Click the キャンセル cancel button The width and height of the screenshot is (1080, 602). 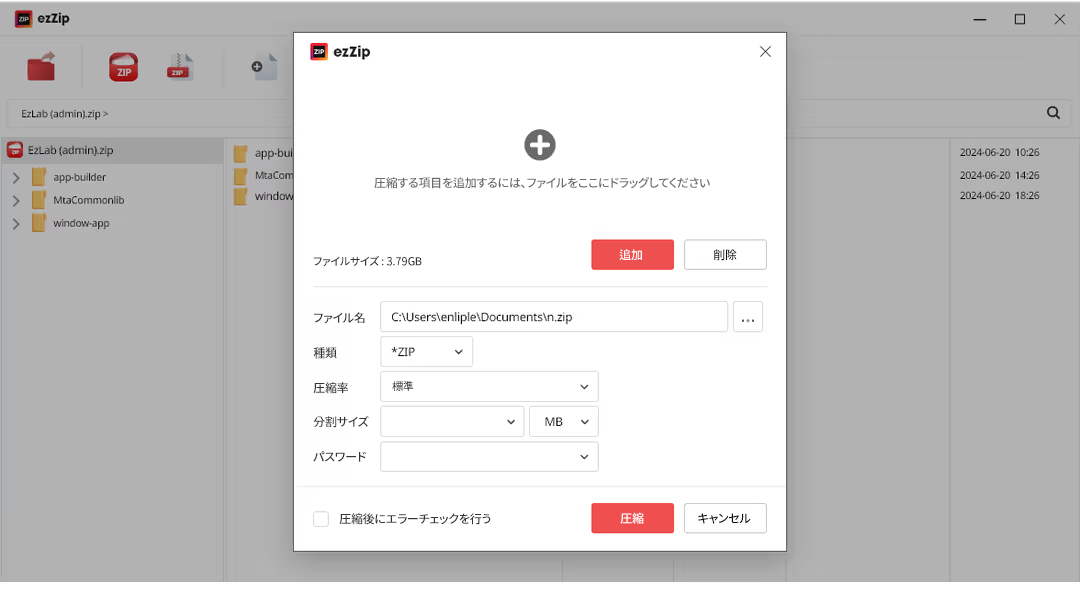click(725, 518)
